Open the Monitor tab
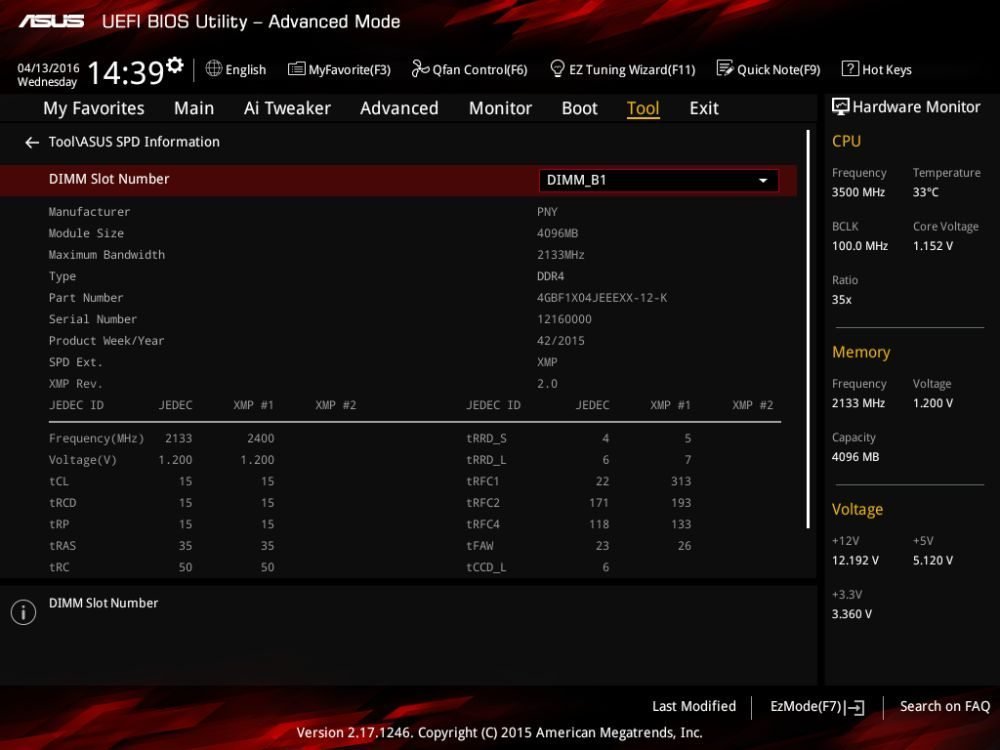The height and width of the screenshot is (750, 1000). (x=500, y=108)
